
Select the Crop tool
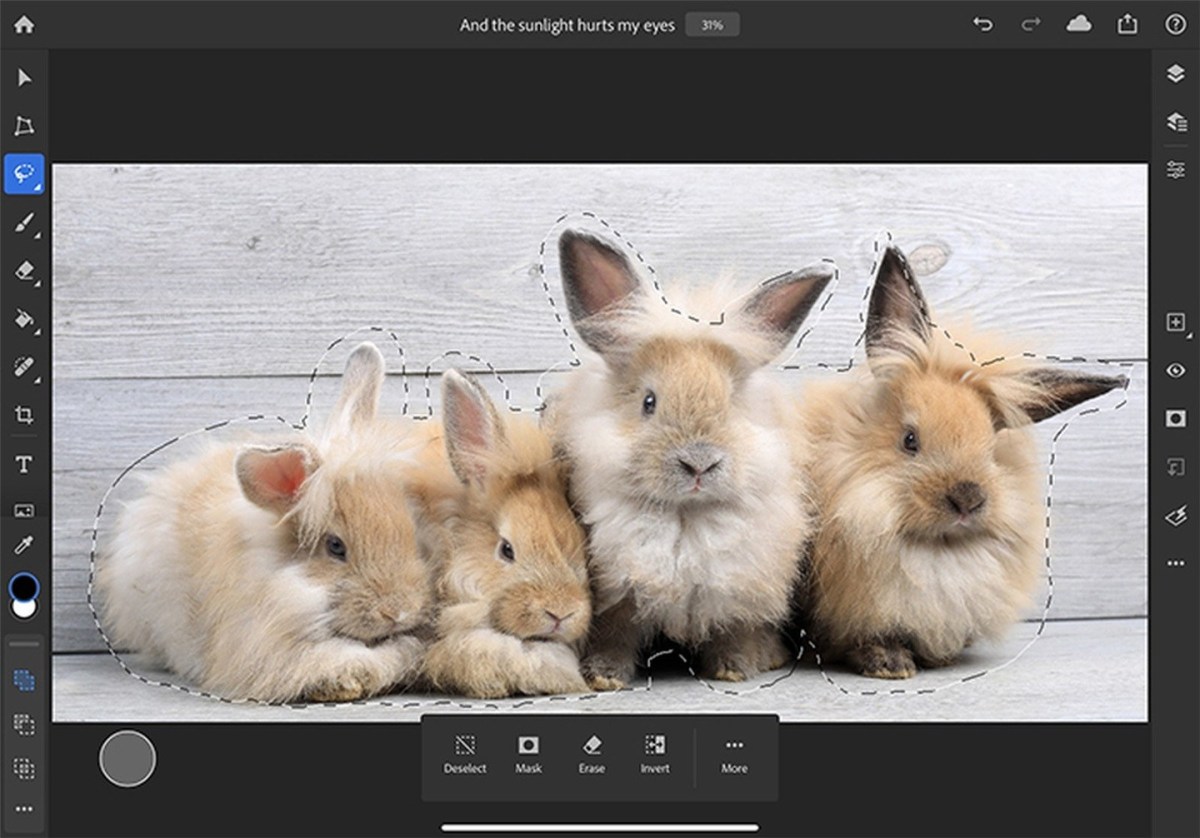24,415
